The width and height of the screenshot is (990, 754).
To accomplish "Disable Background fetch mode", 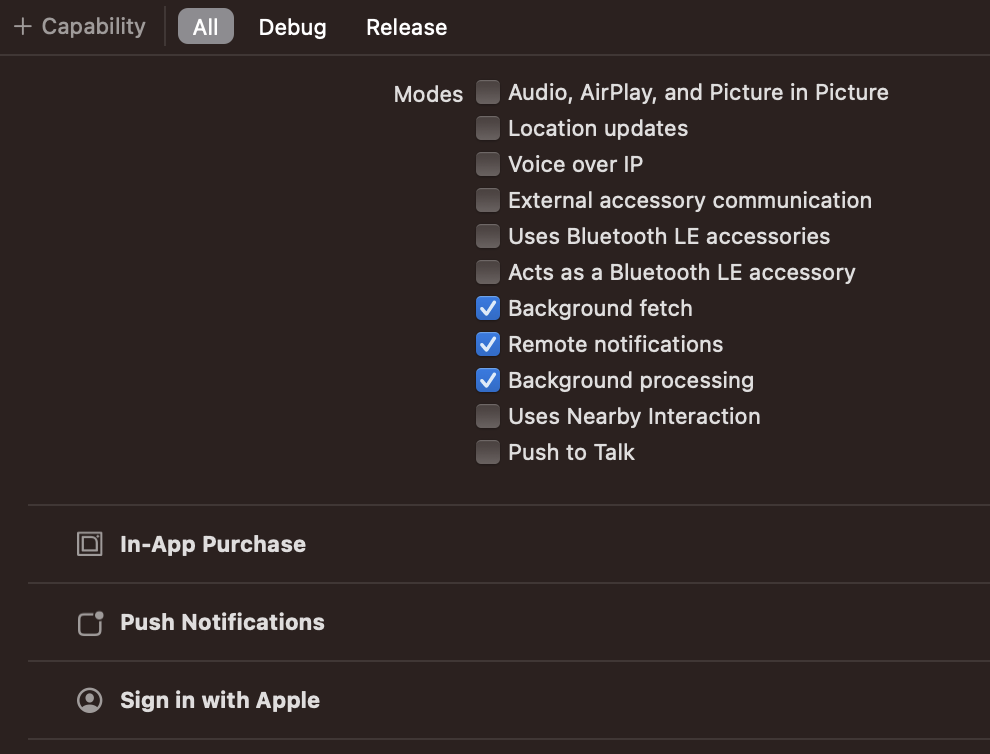I will point(488,308).
